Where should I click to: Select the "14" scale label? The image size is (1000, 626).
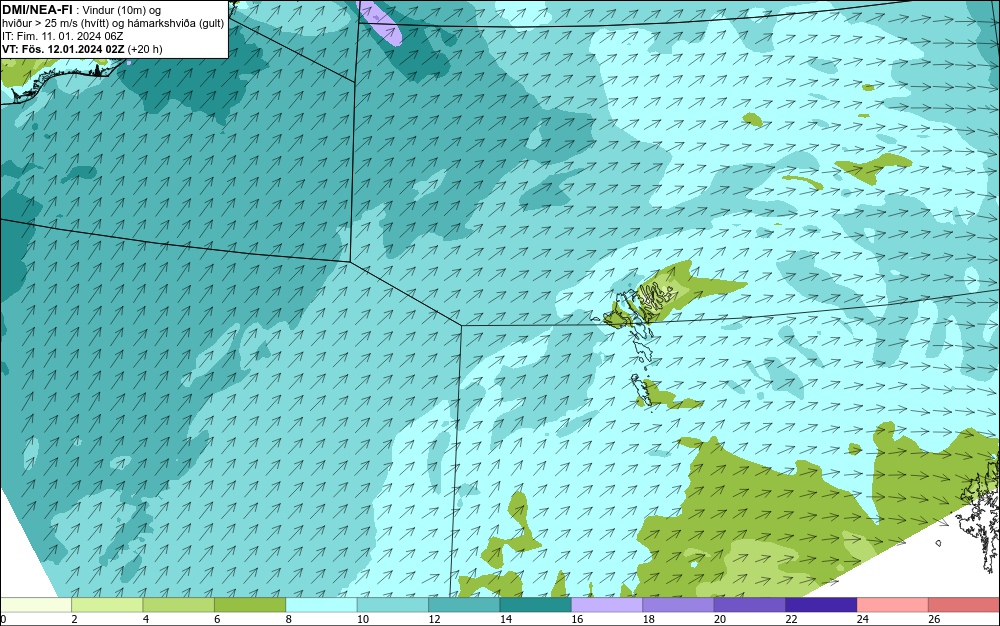point(506,619)
